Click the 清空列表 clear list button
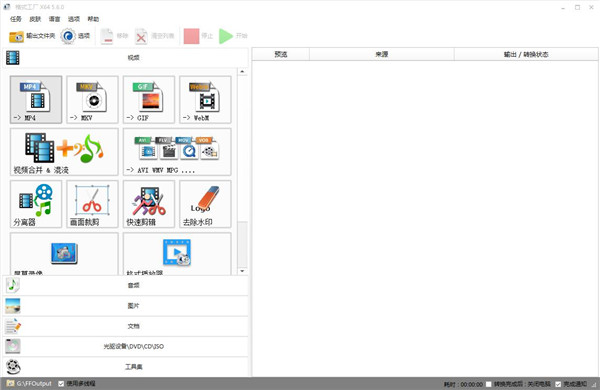Screen dimensions: 600x390 coord(155,36)
